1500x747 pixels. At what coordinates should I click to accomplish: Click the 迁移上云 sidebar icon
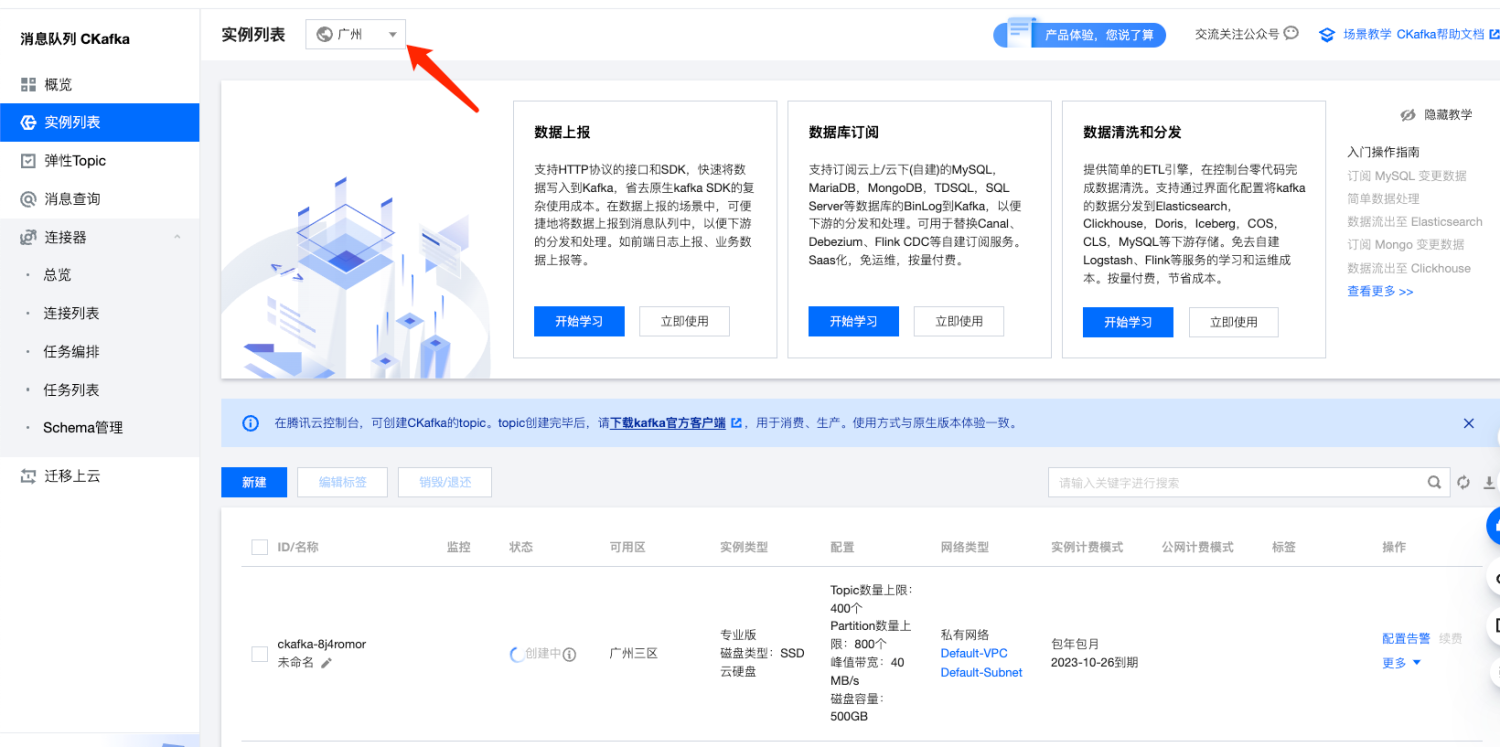[28, 476]
